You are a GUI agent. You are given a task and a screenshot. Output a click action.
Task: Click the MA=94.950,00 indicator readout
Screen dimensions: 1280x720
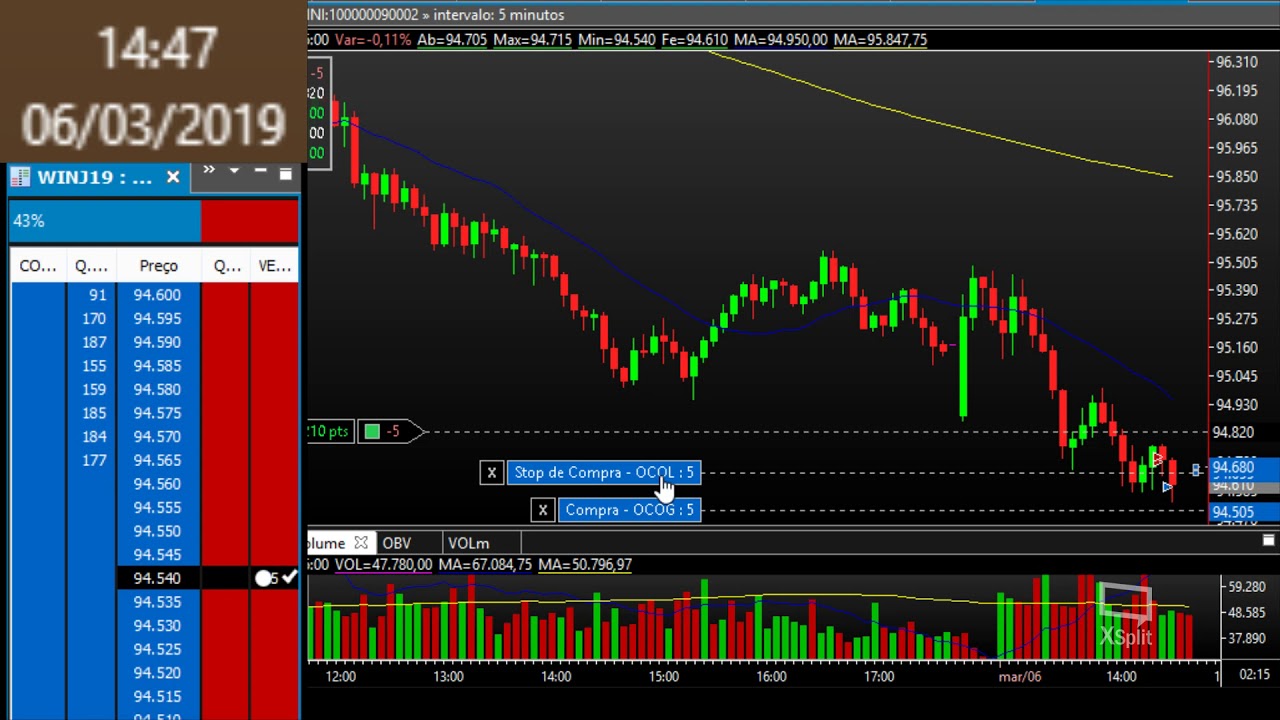pyautogui.click(x=781, y=40)
